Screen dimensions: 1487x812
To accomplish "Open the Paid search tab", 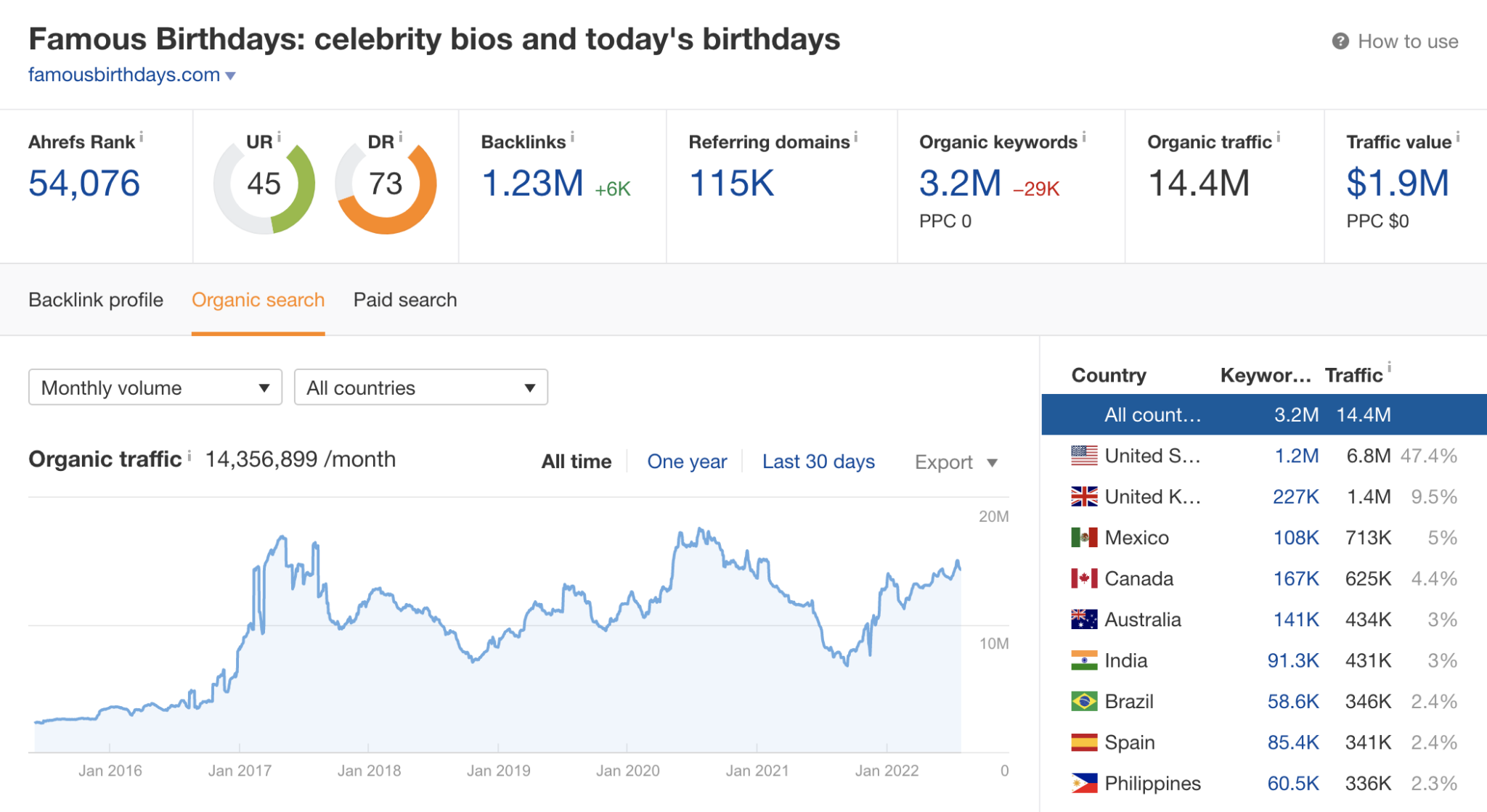I will 405,300.
